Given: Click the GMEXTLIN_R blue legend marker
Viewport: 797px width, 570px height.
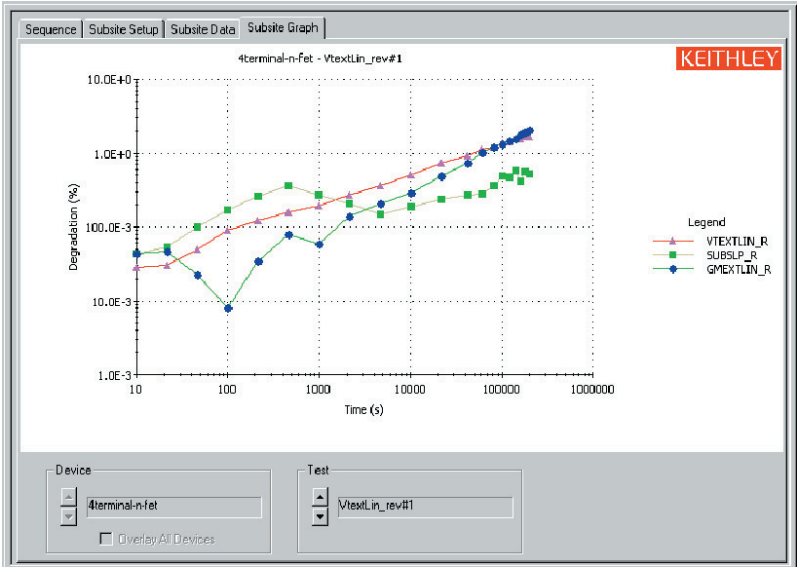Looking at the screenshot, I should (673, 269).
